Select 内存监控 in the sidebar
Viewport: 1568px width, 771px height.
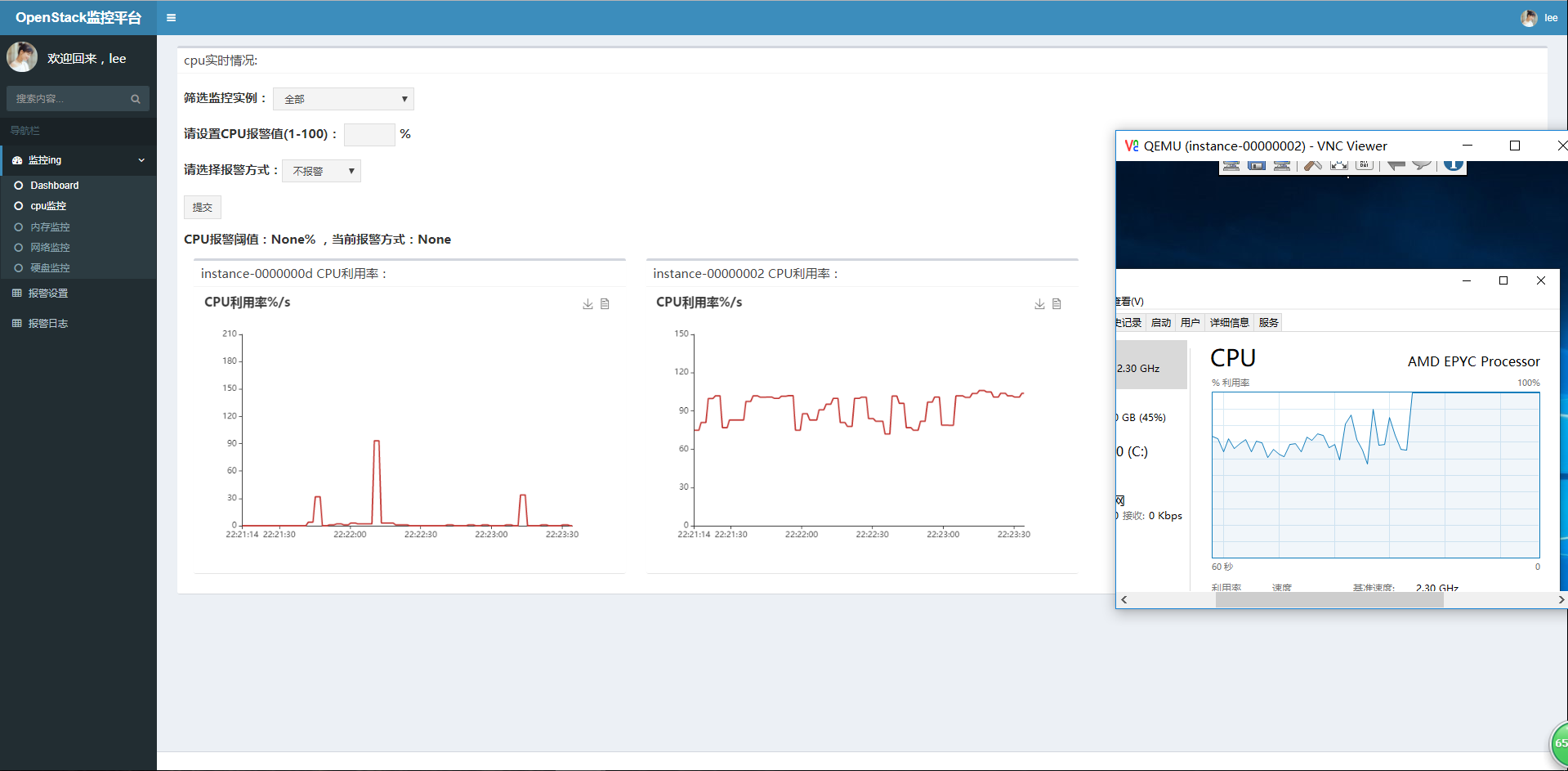tap(50, 226)
